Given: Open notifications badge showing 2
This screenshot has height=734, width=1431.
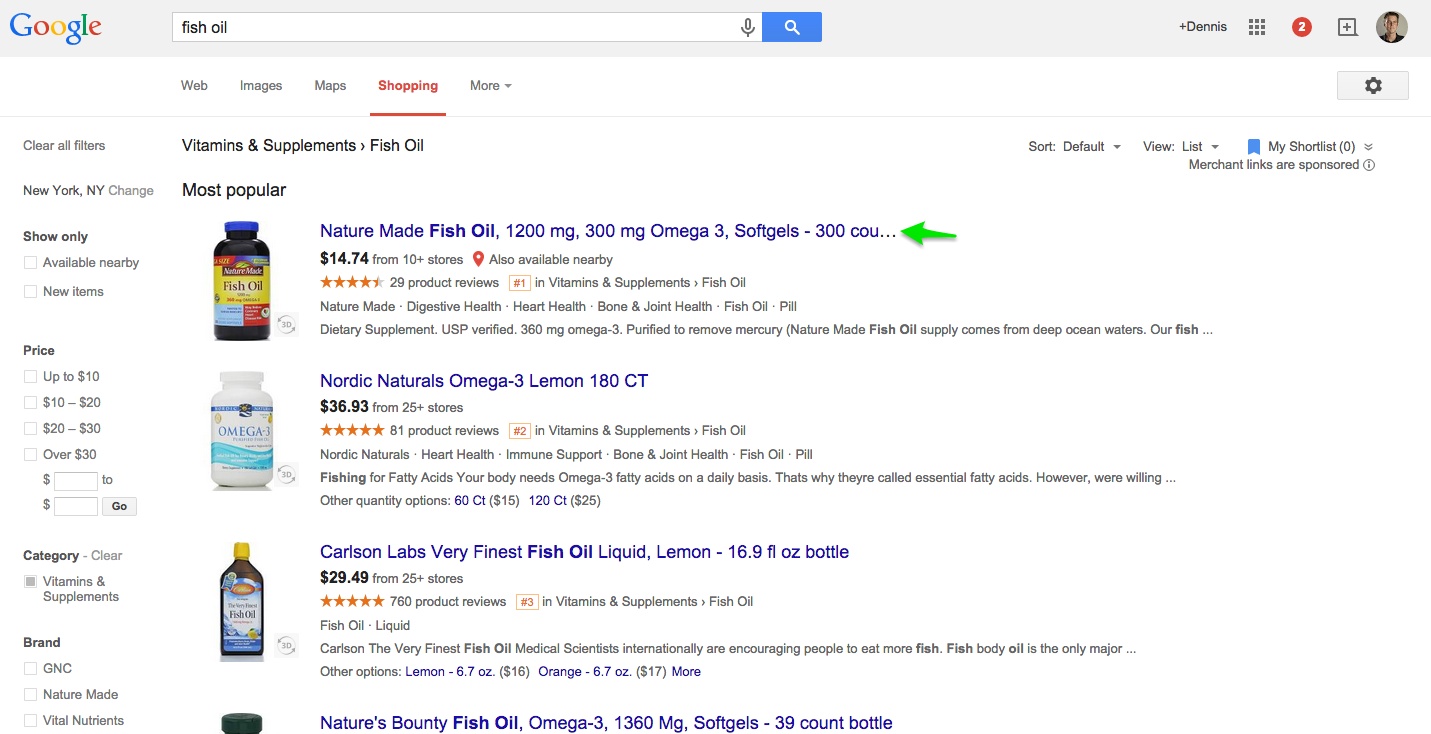Looking at the screenshot, I should [x=1301, y=27].
